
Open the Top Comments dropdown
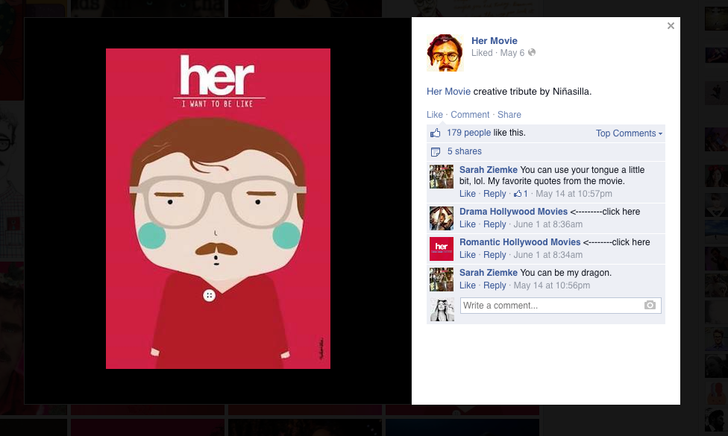(x=629, y=133)
